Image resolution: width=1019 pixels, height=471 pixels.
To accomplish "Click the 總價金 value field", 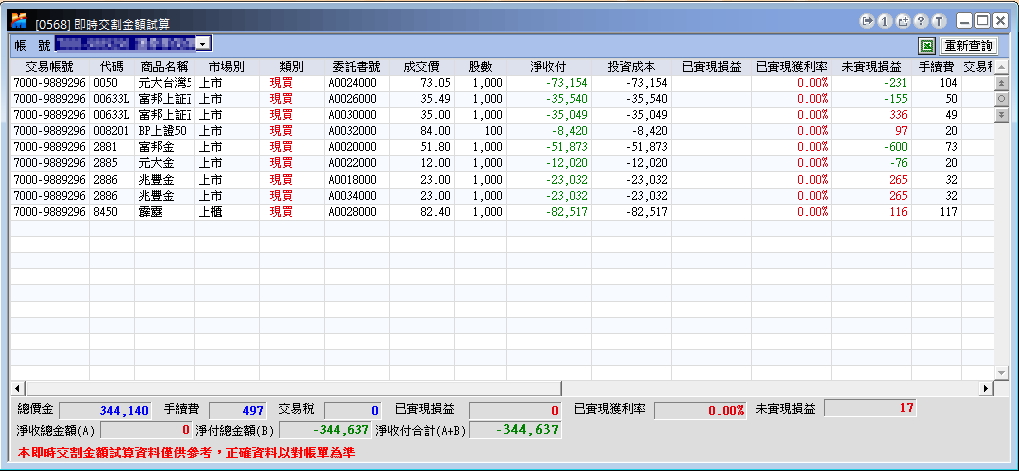I will click(x=105, y=410).
